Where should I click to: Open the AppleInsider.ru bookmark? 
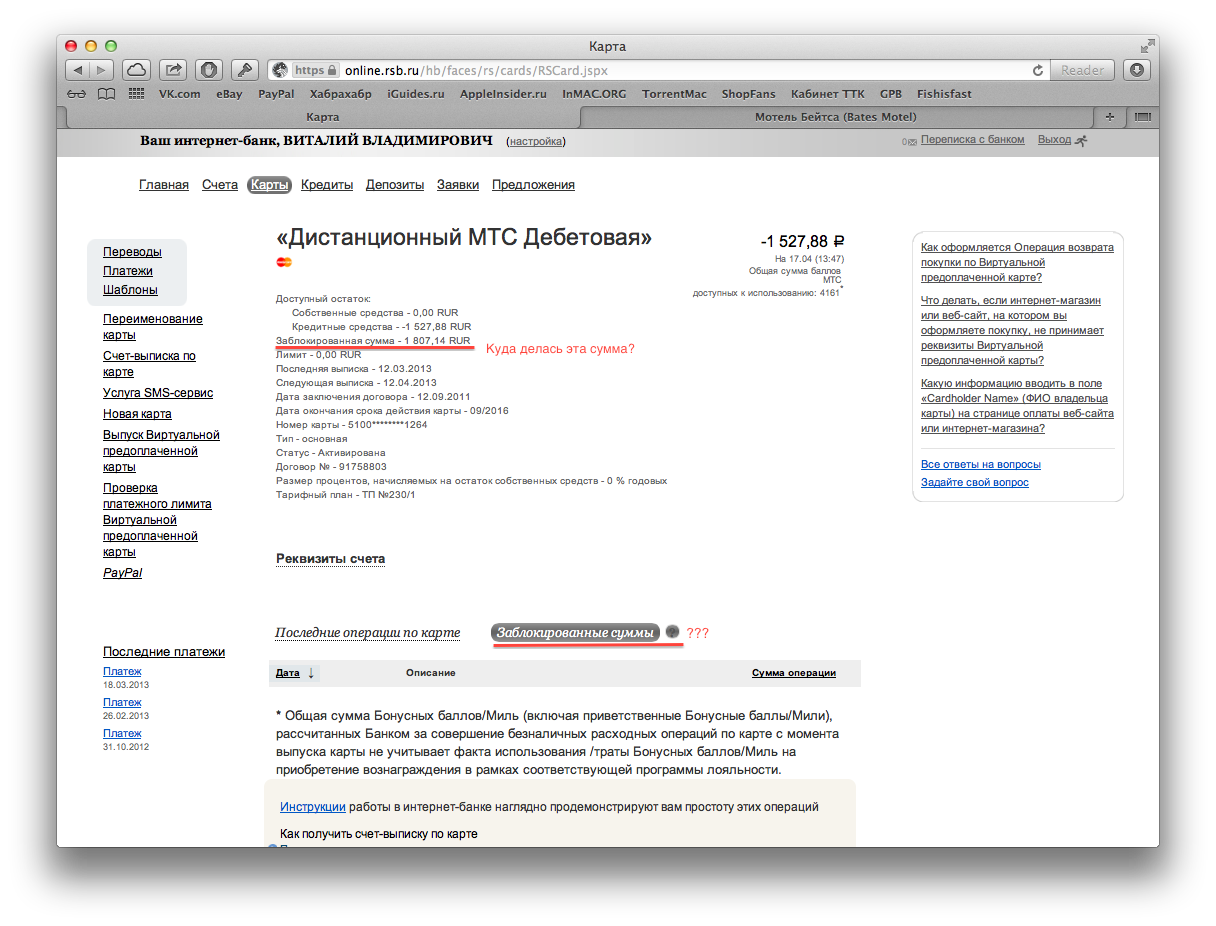(x=503, y=94)
